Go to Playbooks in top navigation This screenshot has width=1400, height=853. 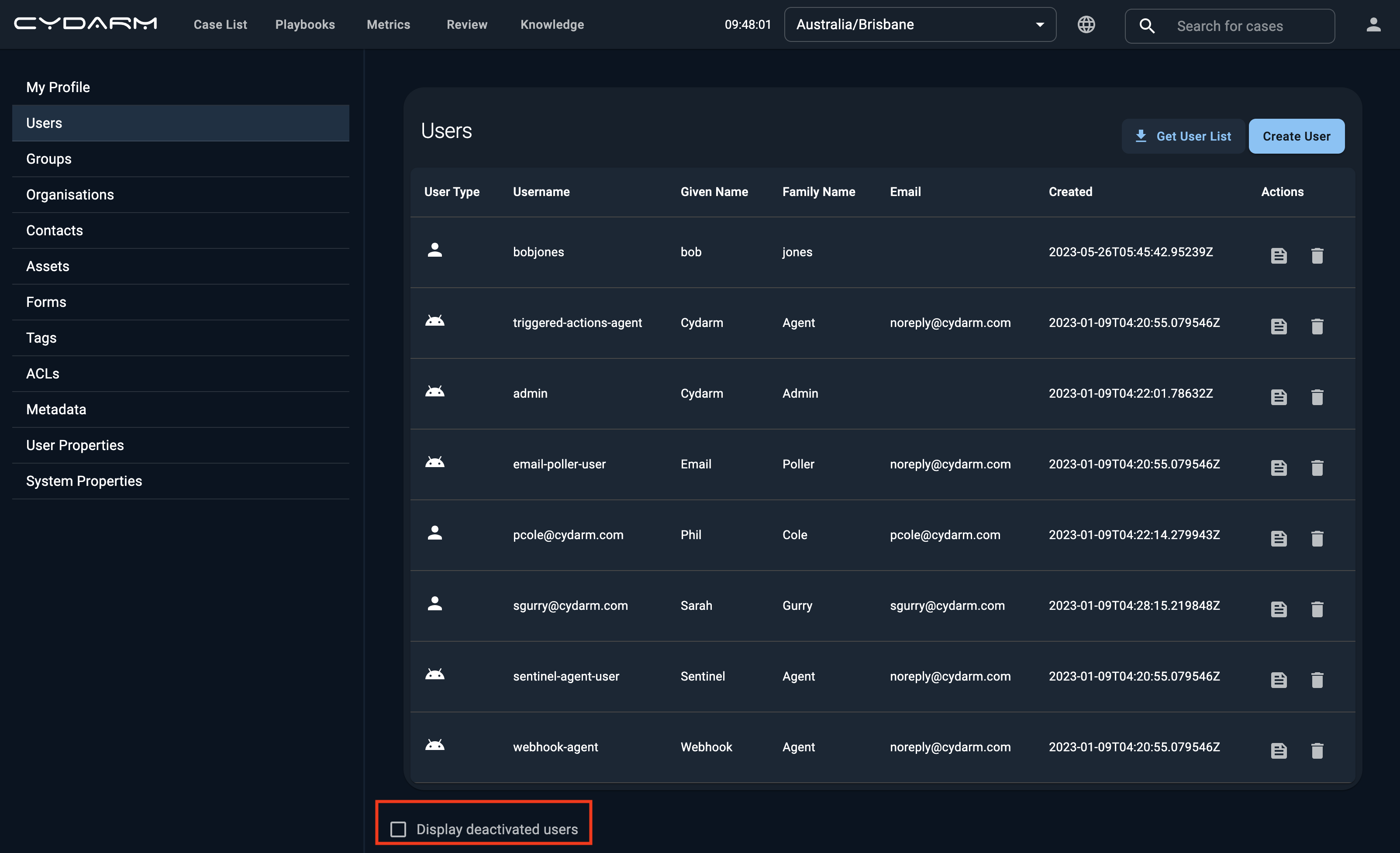click(305, 24)
